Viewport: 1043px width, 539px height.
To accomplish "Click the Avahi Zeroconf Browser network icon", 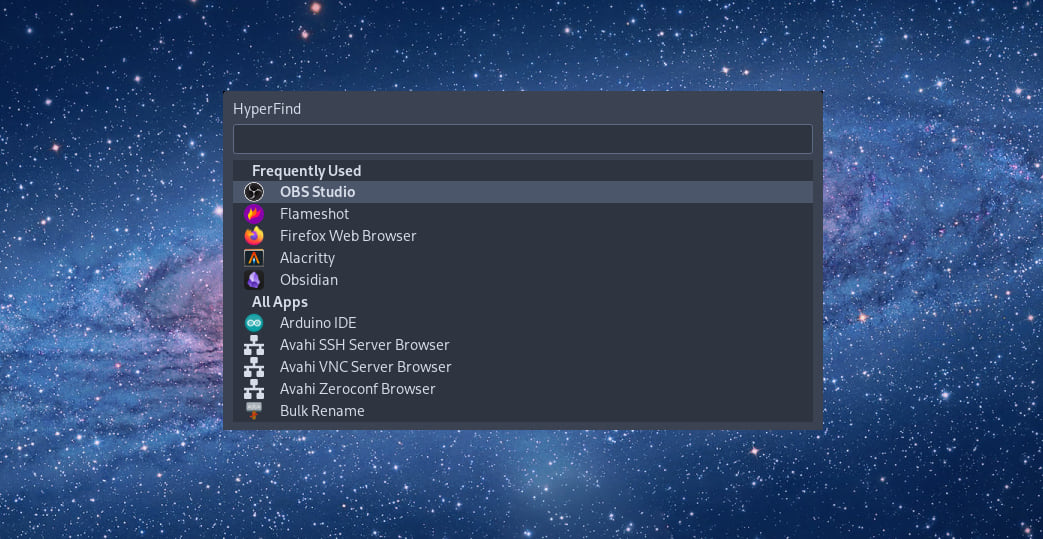I will tap(254, 389).
